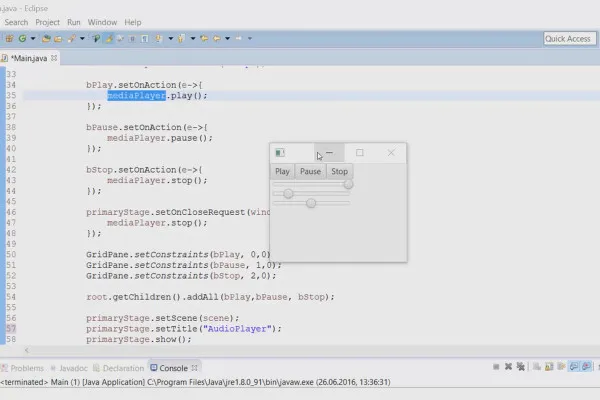Toggle Console Scroll Lock icon
Screen dimensions: 600x400
(x=549, y=367)
